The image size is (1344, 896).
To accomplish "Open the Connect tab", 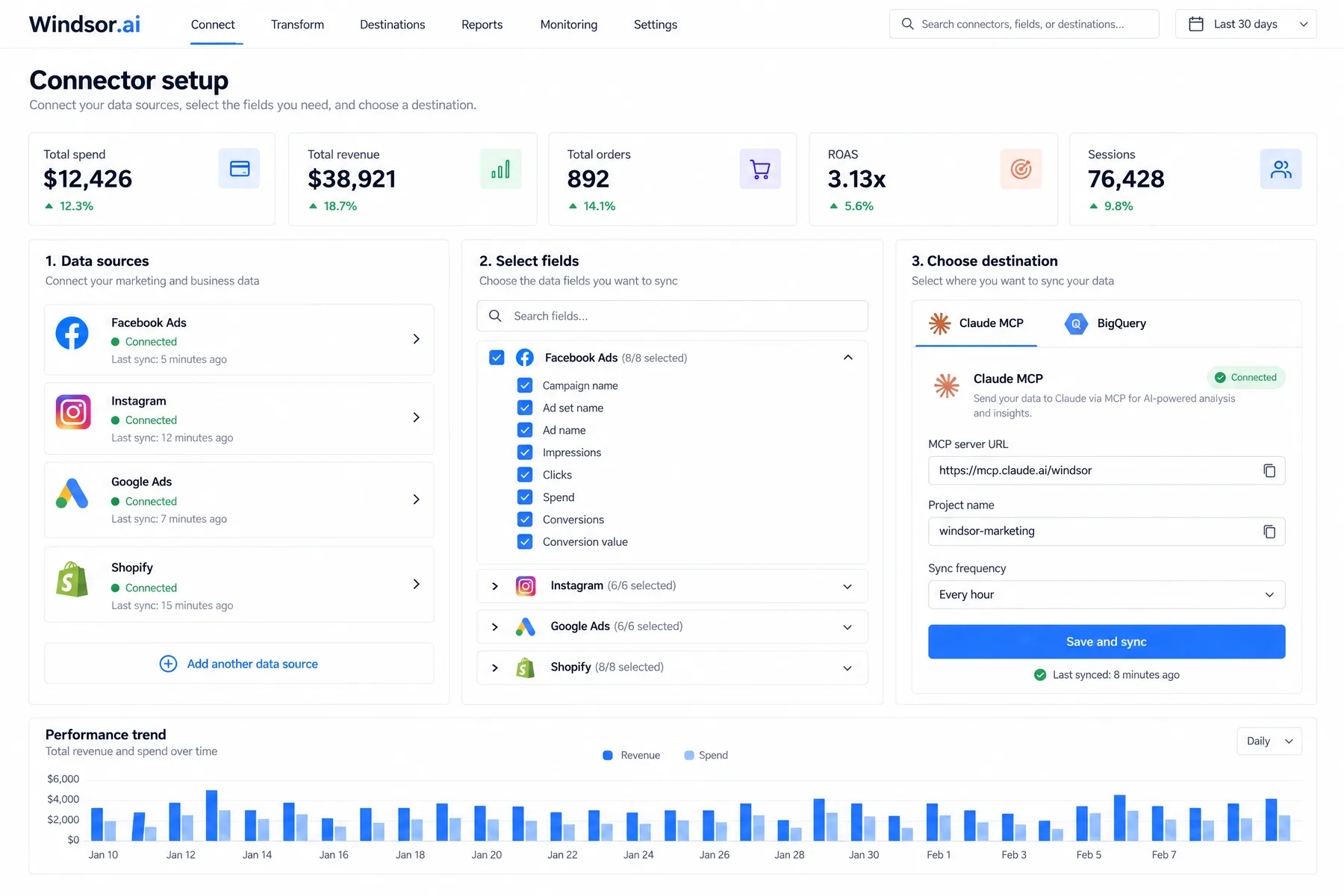I will pyautogui.click(x=213, y=25).
